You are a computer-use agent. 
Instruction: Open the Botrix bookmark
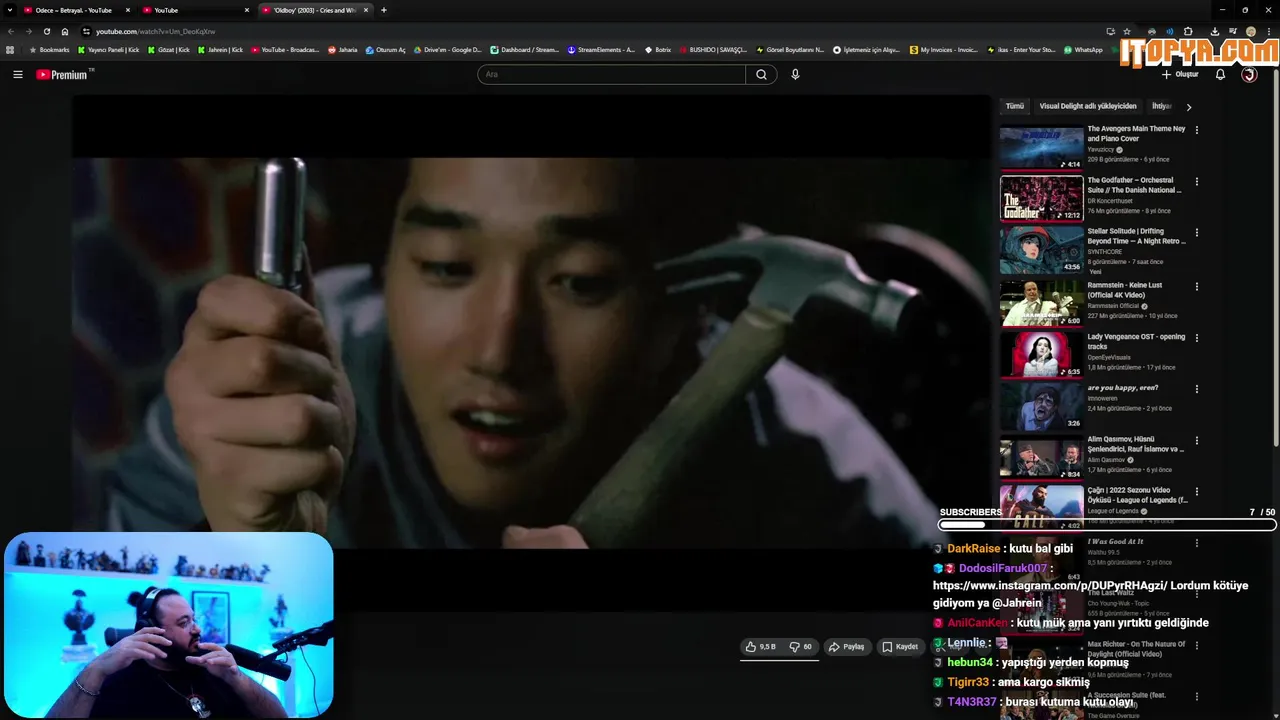(657, 49)
